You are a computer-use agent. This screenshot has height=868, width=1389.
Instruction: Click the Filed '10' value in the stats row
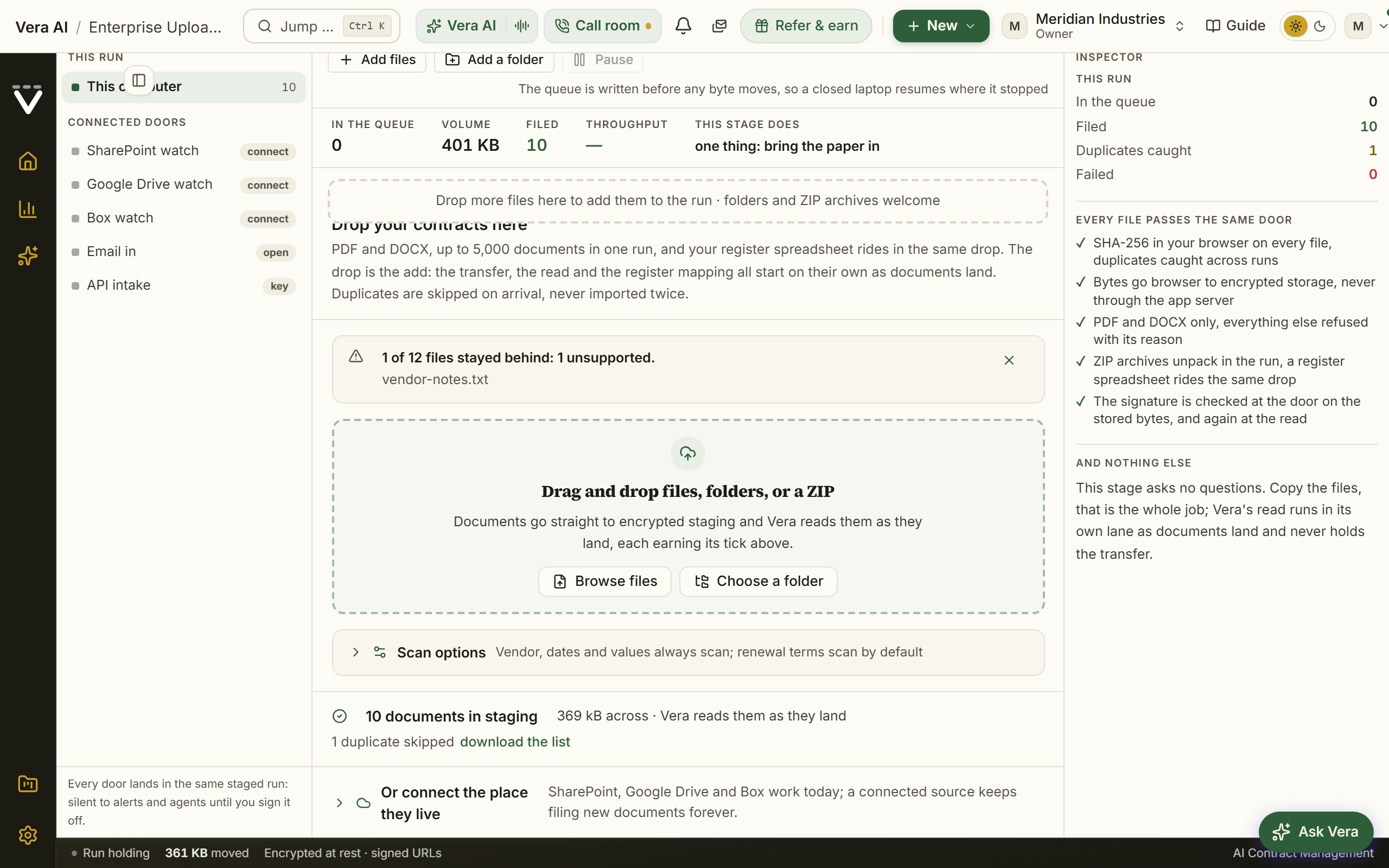point(537,145)
